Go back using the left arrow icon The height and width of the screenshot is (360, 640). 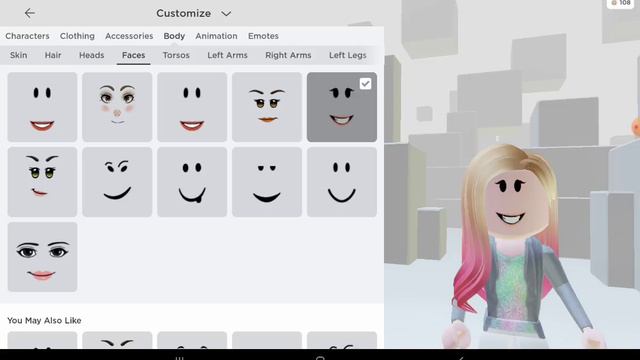coord(29,13)
